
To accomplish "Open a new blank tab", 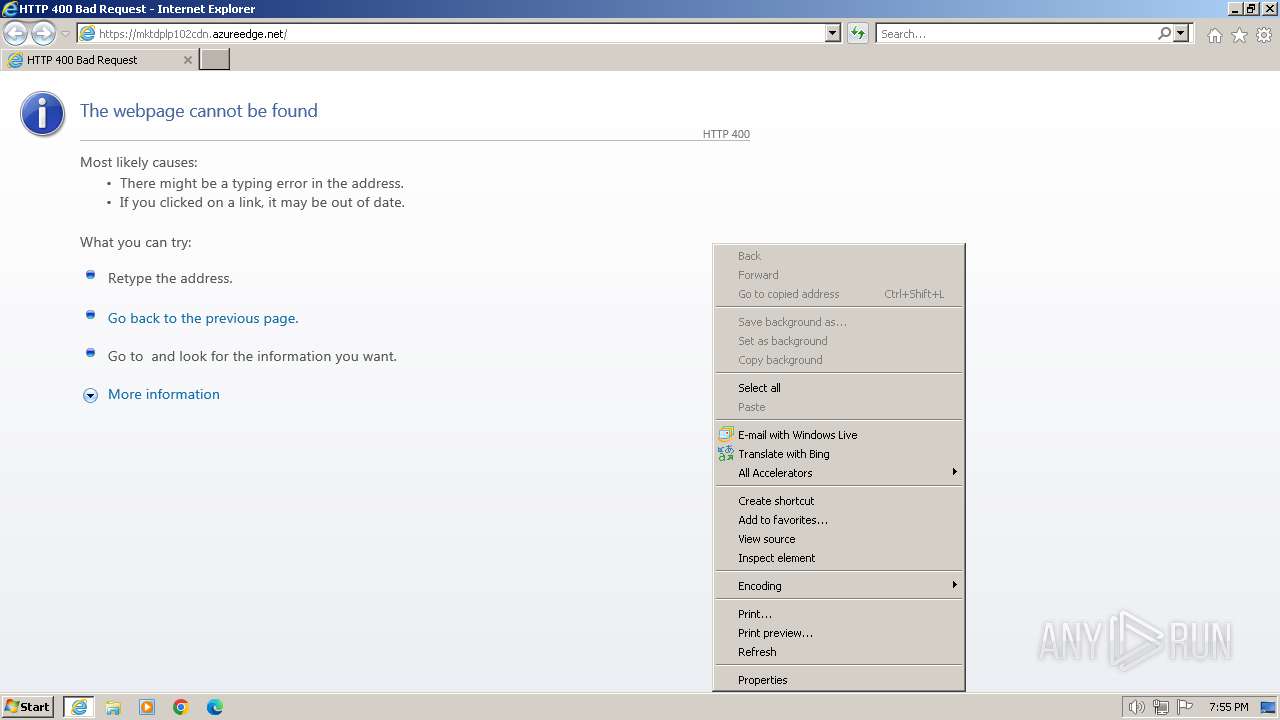I will point(215,60).
